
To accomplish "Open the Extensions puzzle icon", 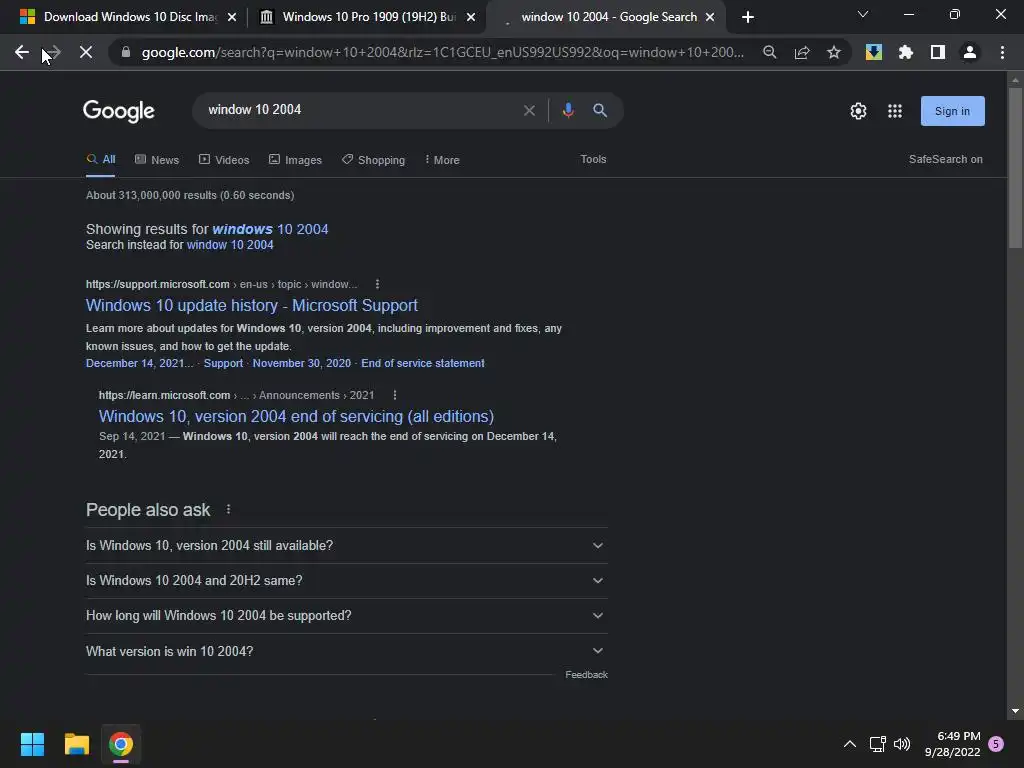I will click(x=906, y=52).
